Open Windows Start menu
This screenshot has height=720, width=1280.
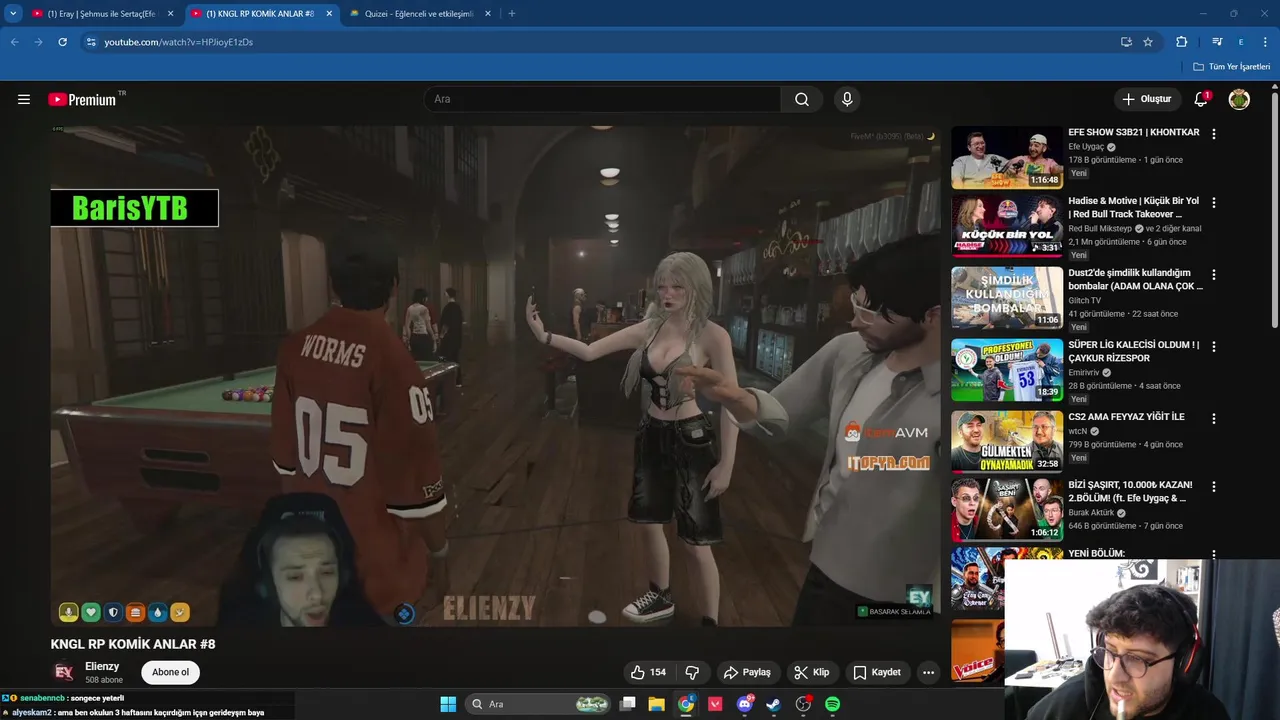click(448, 704)
